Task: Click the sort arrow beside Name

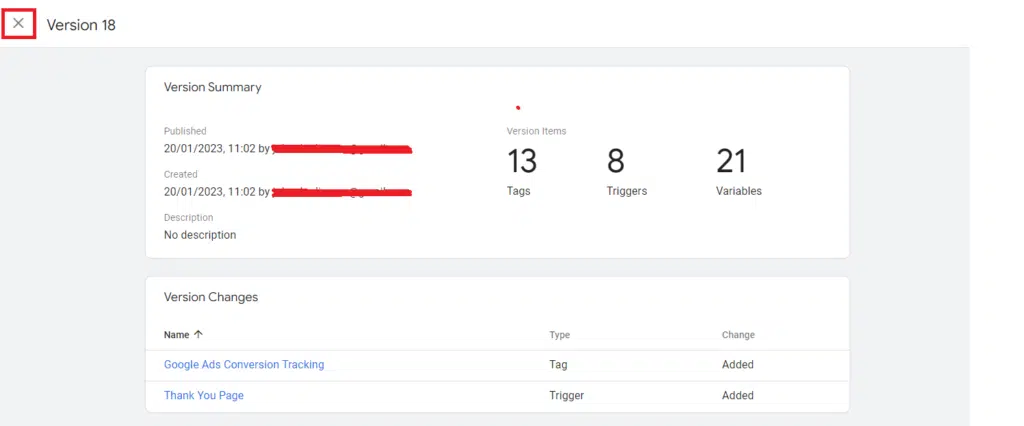Action: tap(198, 335)
